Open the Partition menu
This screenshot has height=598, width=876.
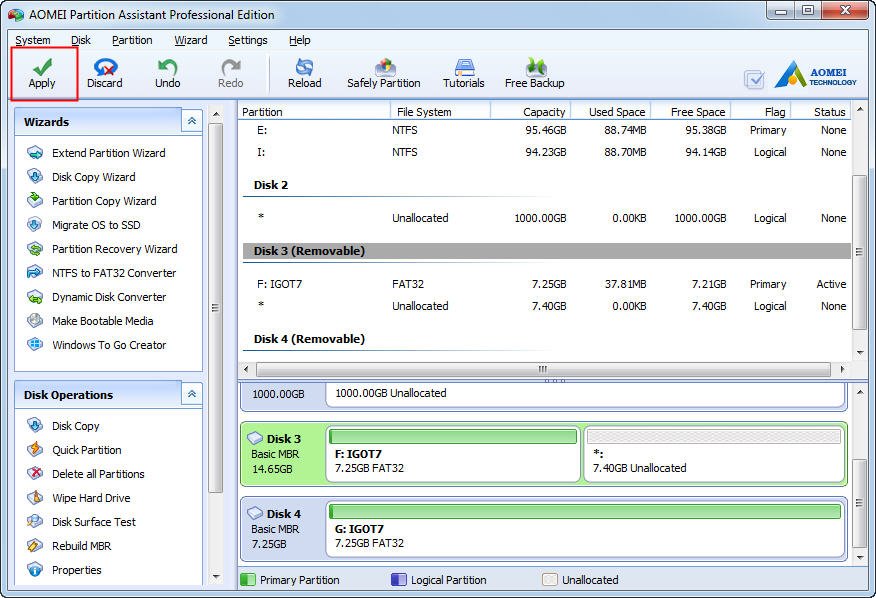click(132, 40)
